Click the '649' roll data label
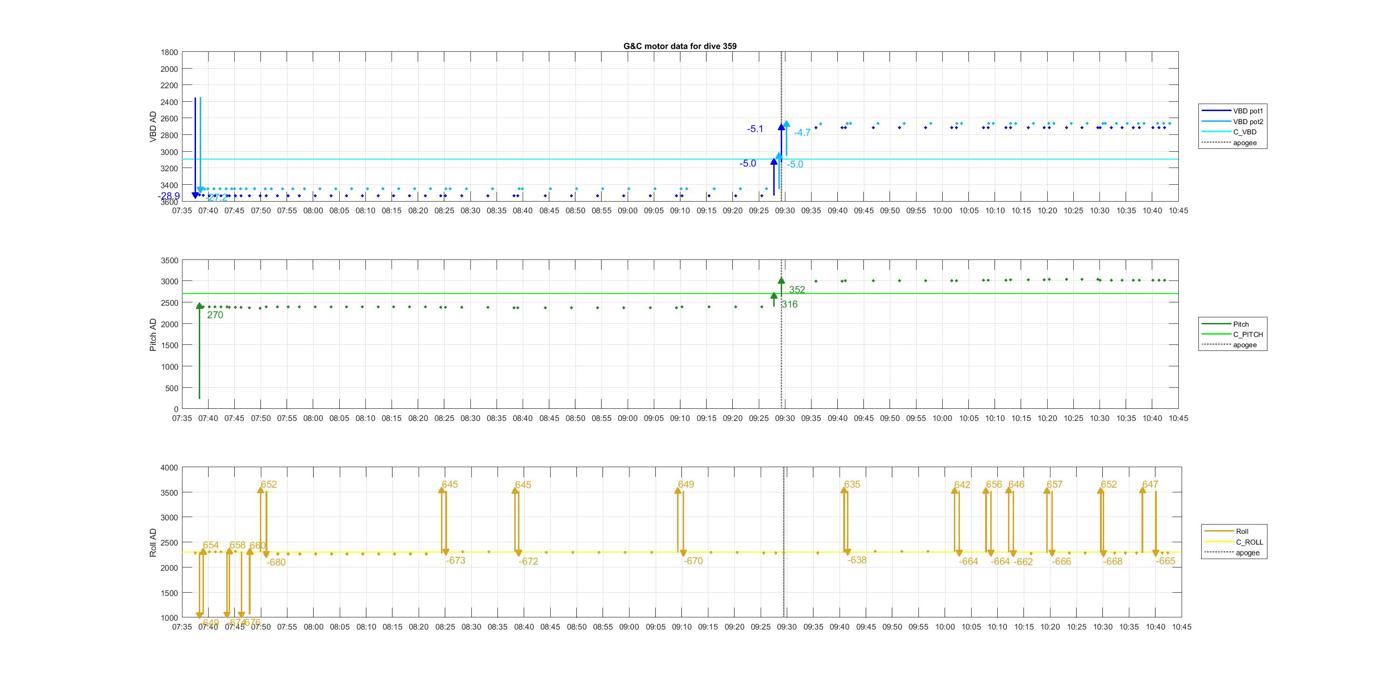Viewport: 1400px width, 693px height. tap(686, 485)
